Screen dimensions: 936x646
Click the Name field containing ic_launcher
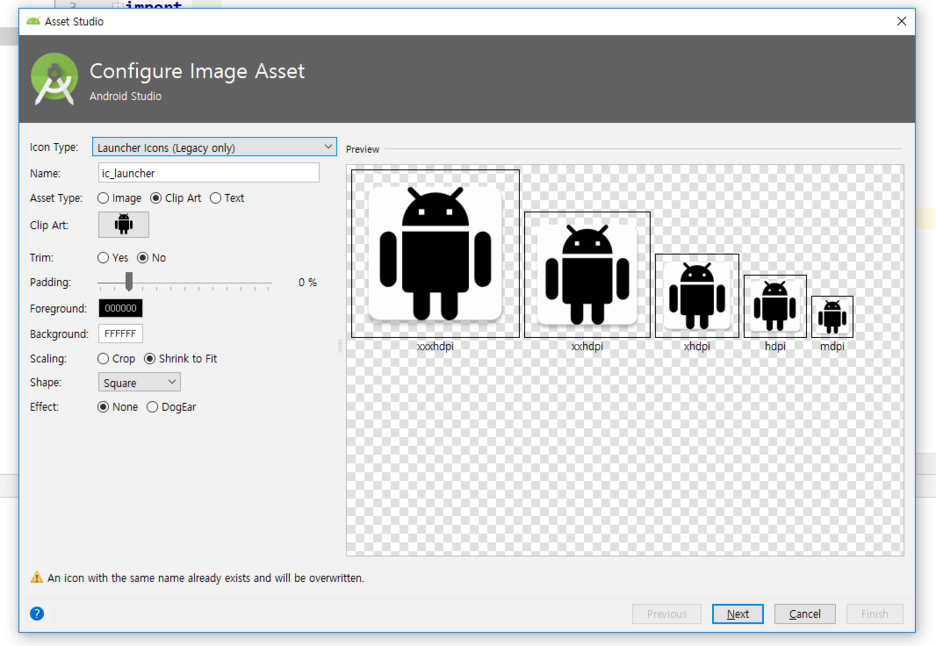[208, 173]
